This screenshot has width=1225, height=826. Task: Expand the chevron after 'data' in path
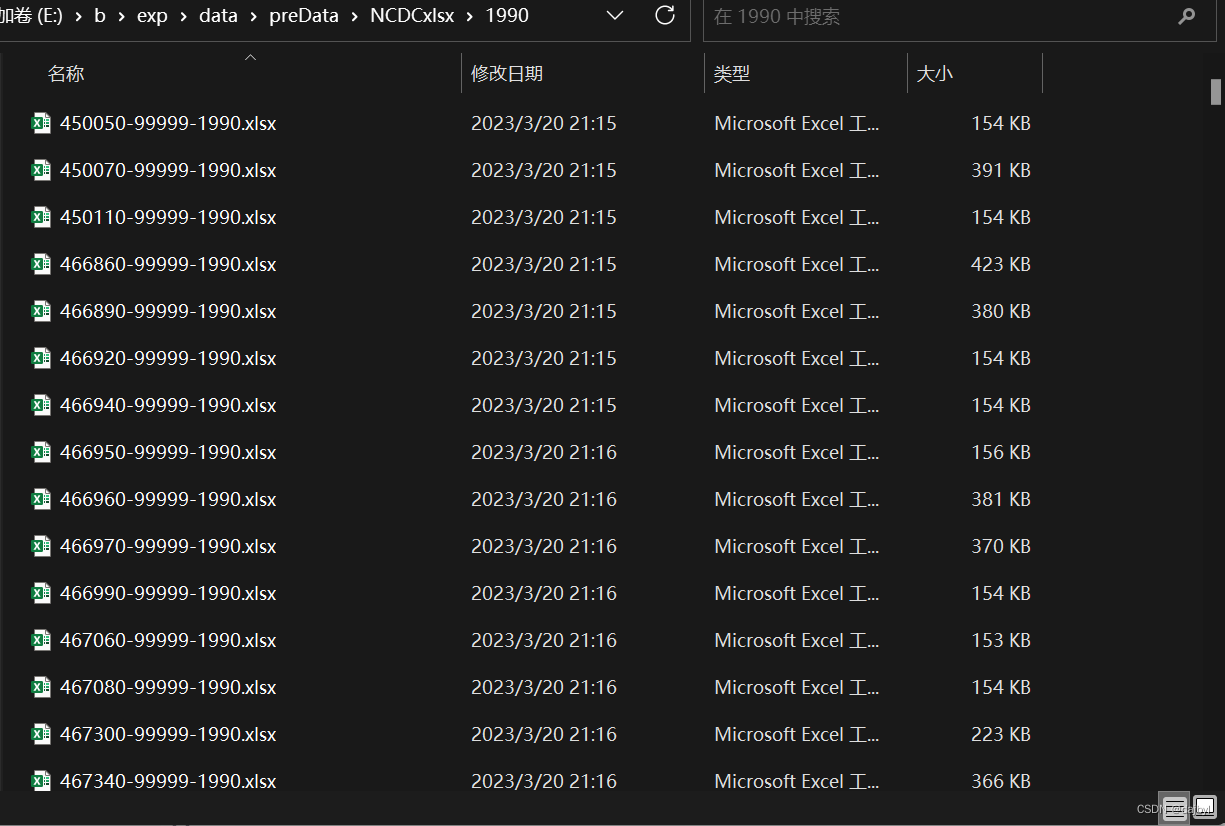254,16
